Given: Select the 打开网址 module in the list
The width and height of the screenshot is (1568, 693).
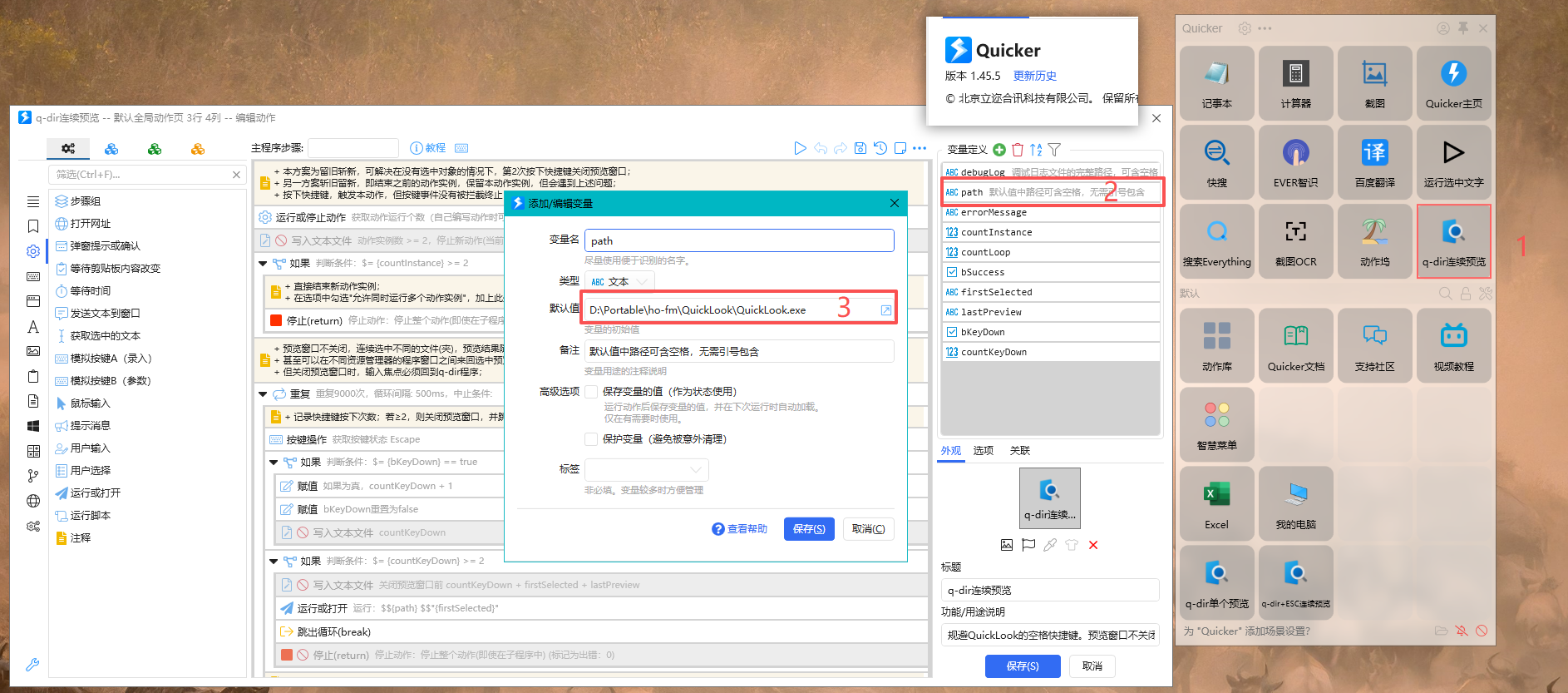Looking at the screenshot, I should point(82,224).
